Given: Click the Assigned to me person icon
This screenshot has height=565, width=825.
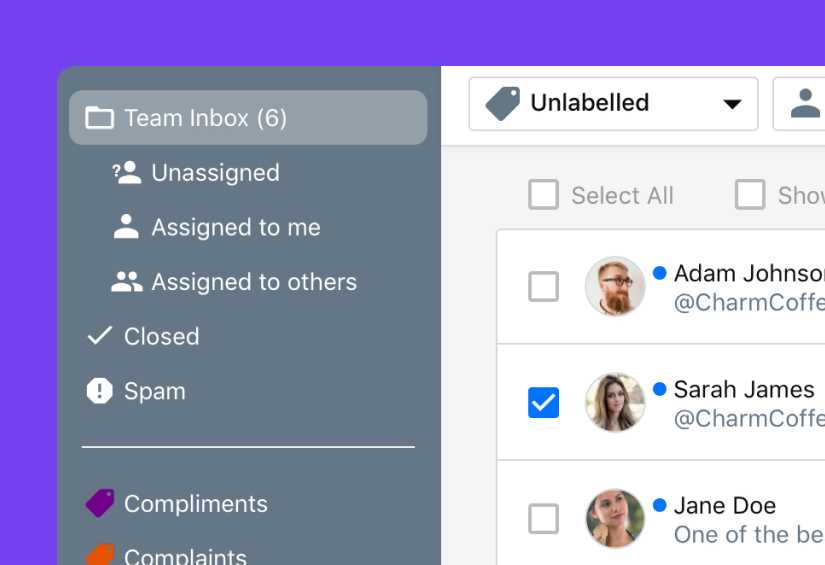Looking at the screenshot, I should [x=126, y=227].
